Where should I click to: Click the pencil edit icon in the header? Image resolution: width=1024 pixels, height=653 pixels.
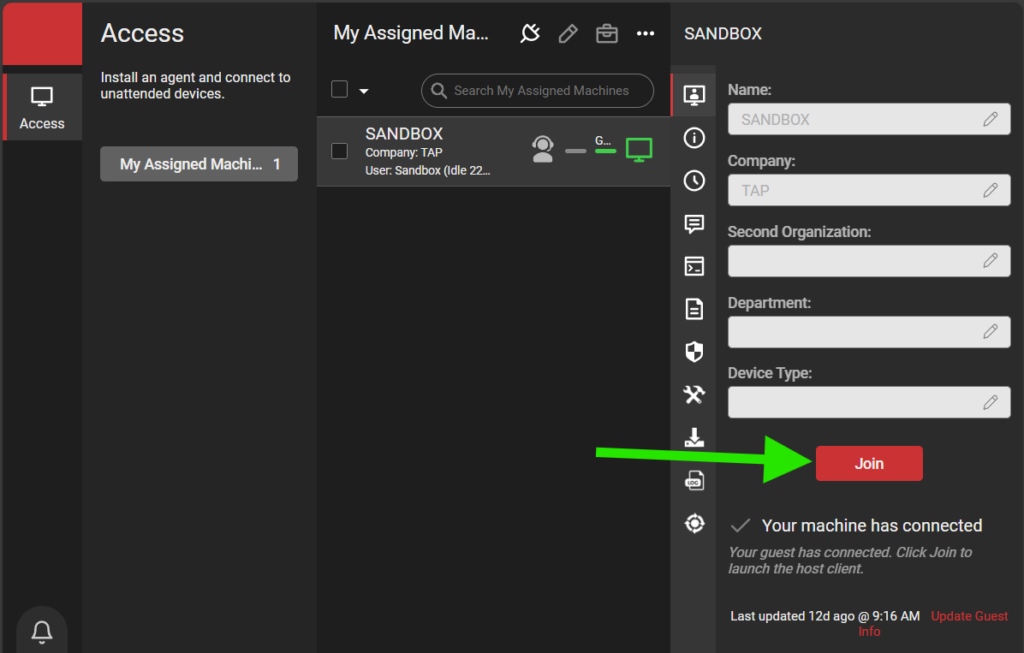pyautogui.click(x=568, y=33)
